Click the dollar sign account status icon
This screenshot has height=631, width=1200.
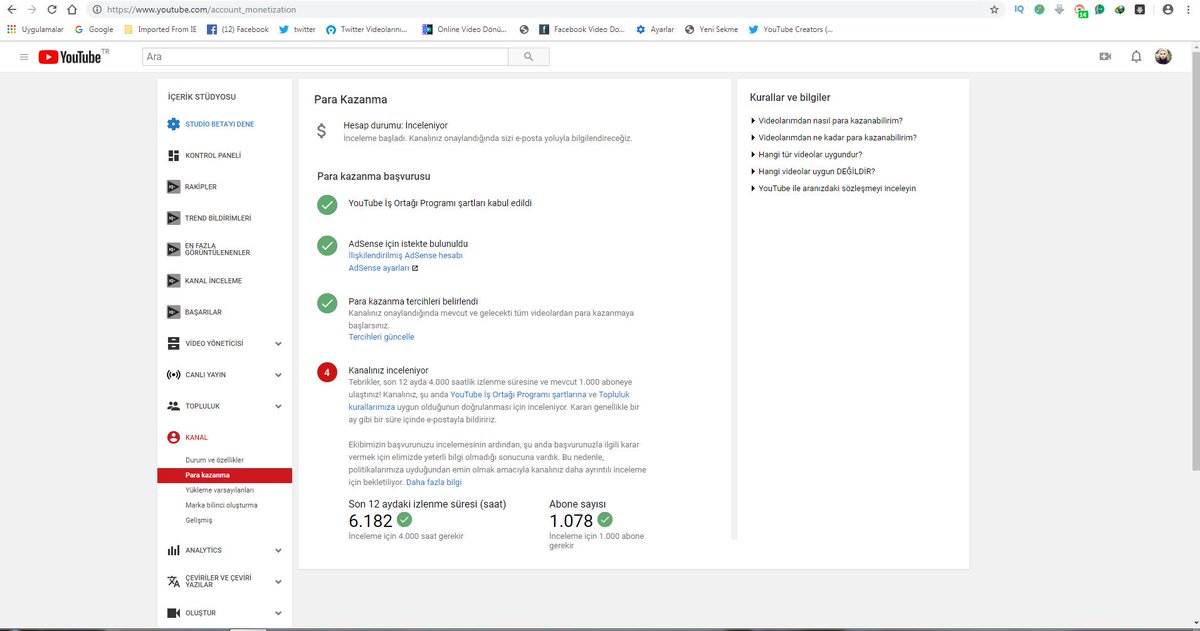pos(321,130)
